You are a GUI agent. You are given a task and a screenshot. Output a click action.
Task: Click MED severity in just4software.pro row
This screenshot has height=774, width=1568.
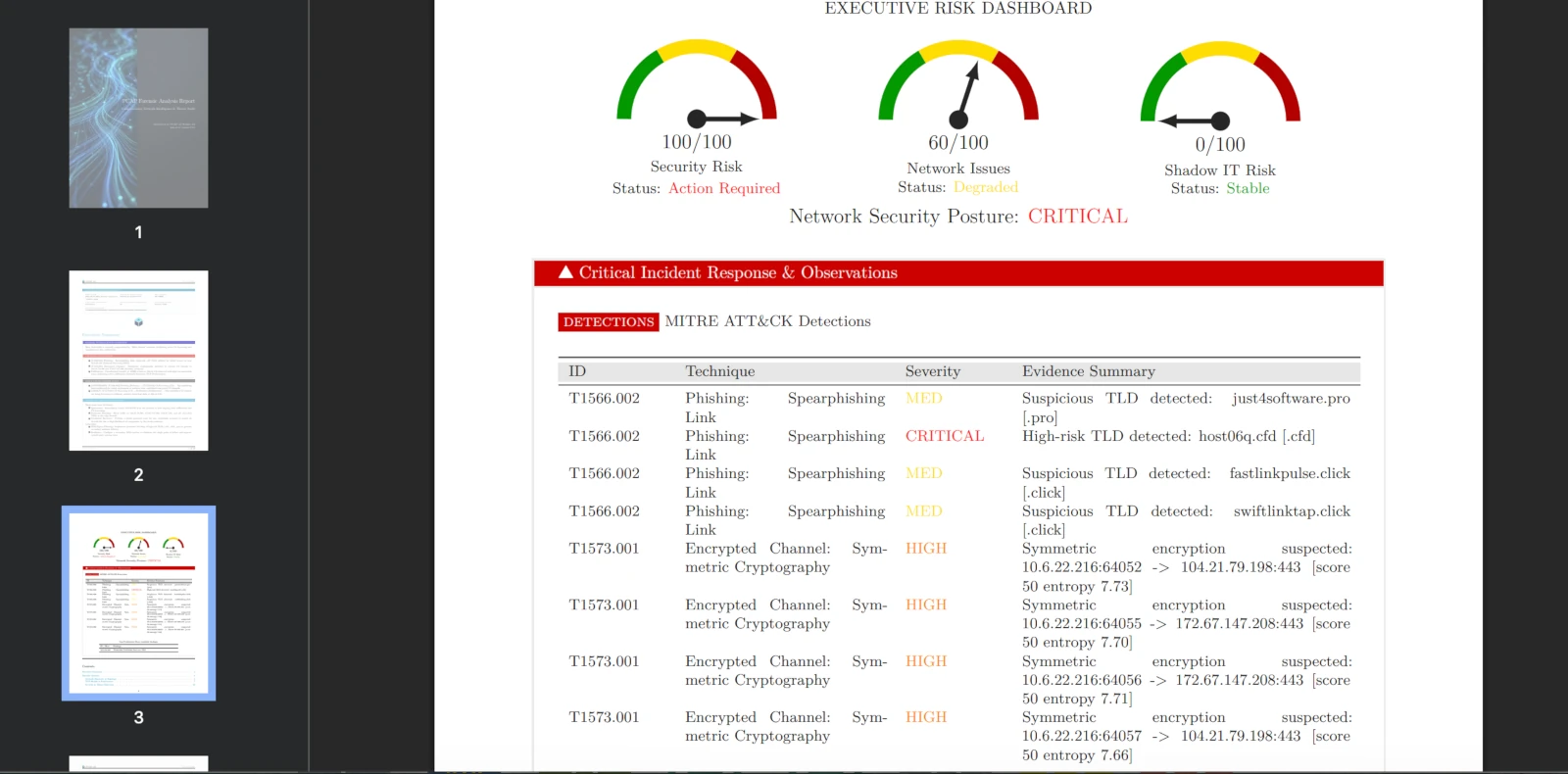924,398
